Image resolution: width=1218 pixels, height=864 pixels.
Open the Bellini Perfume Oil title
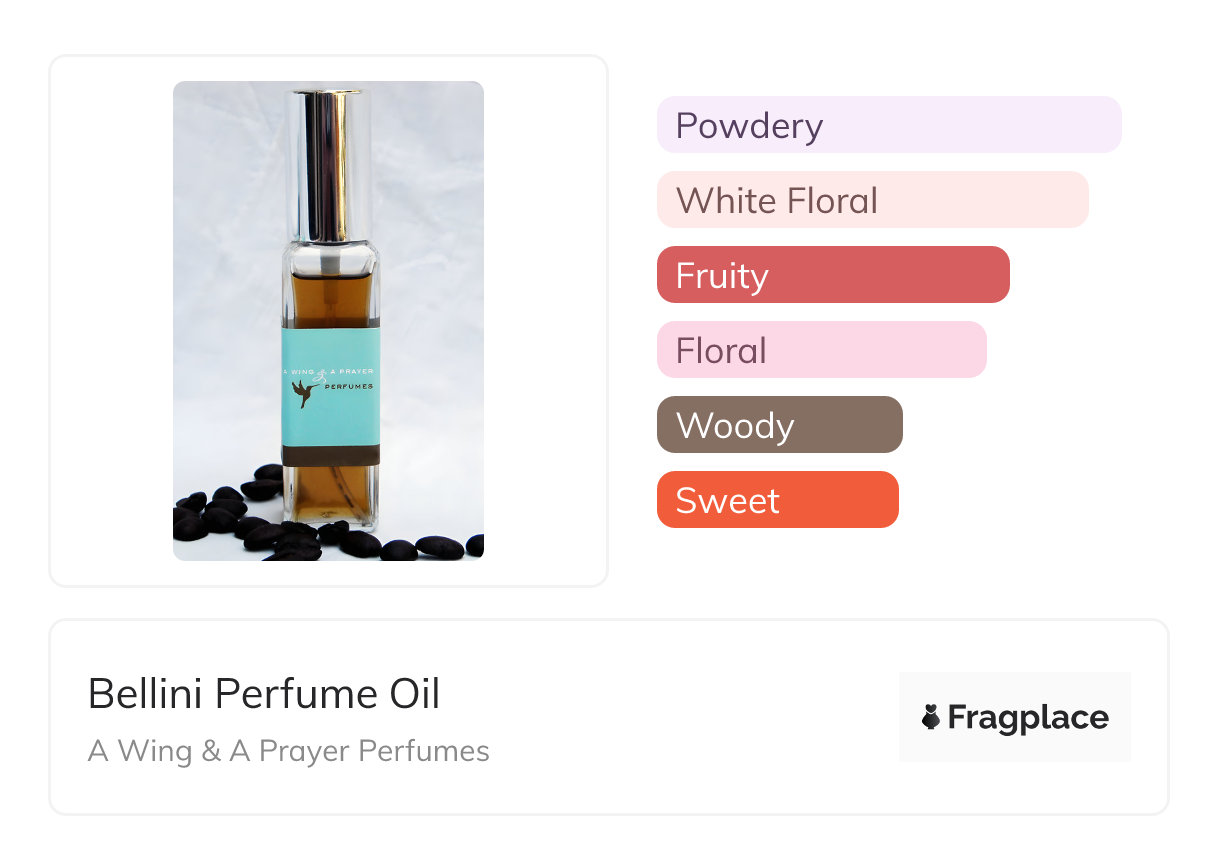coord(264,694)
